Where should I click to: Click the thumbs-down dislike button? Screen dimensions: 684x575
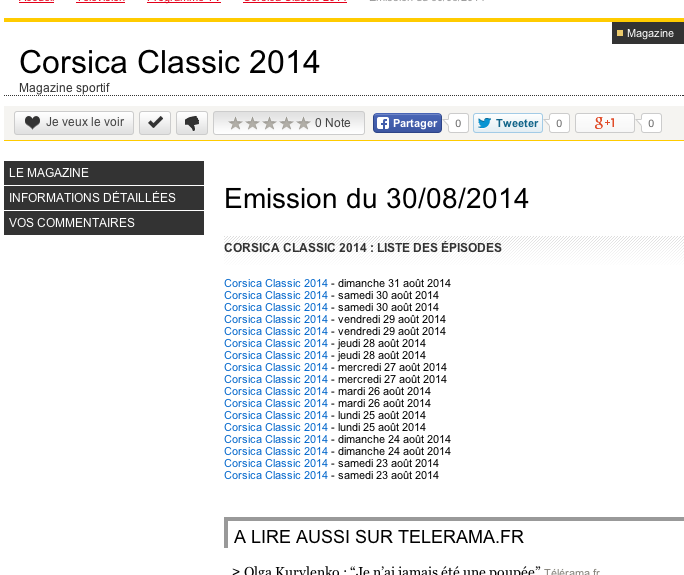pyautogui.click(x=192, y=123)
